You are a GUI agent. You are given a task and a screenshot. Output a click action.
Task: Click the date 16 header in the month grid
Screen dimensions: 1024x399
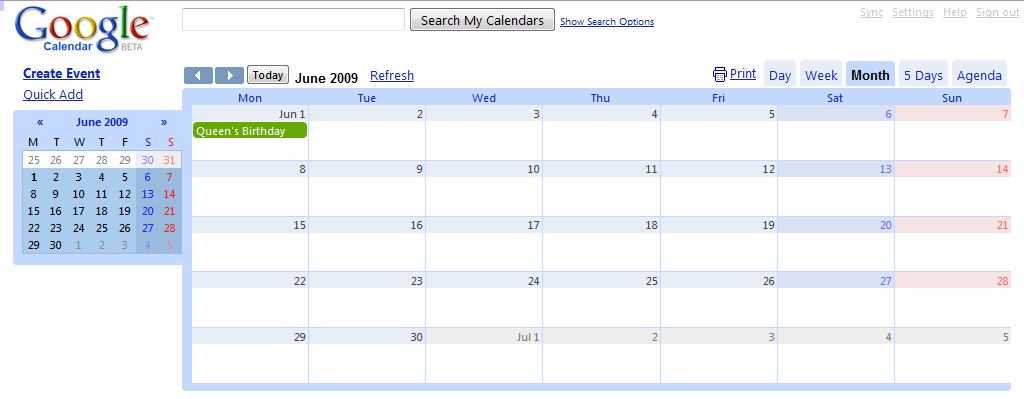417,225
